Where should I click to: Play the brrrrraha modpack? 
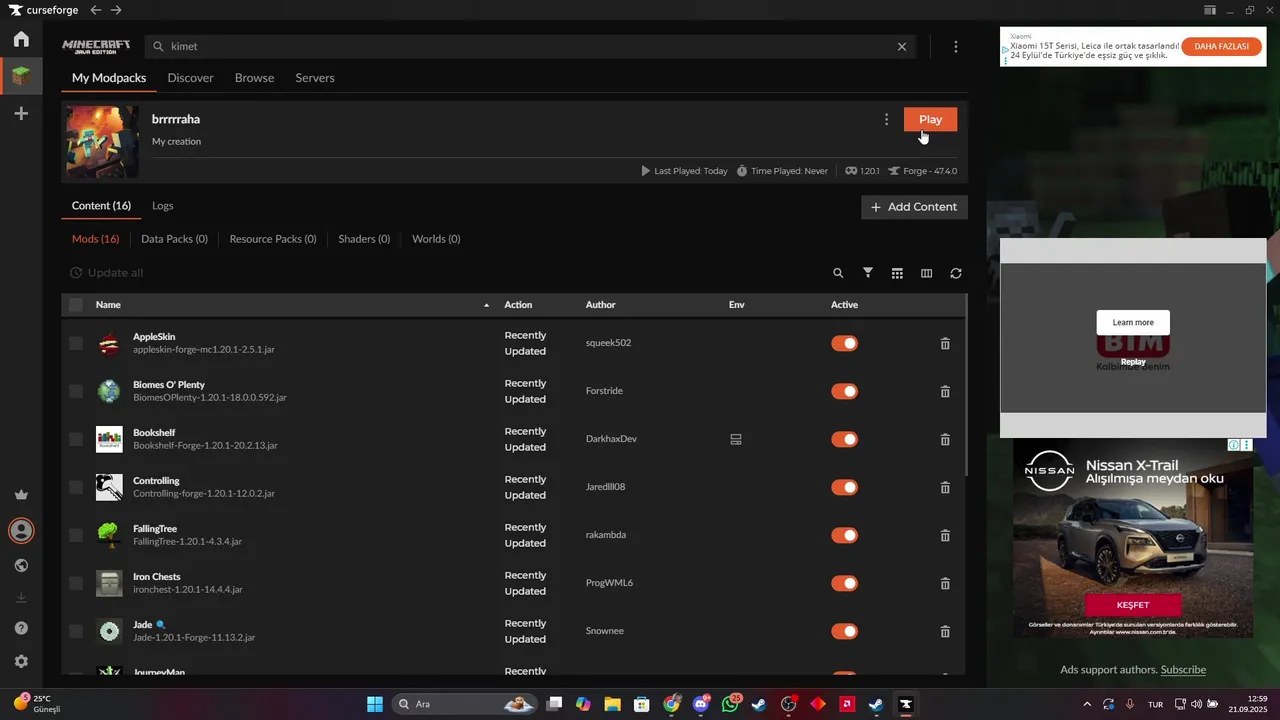click(x=930, y=119)
